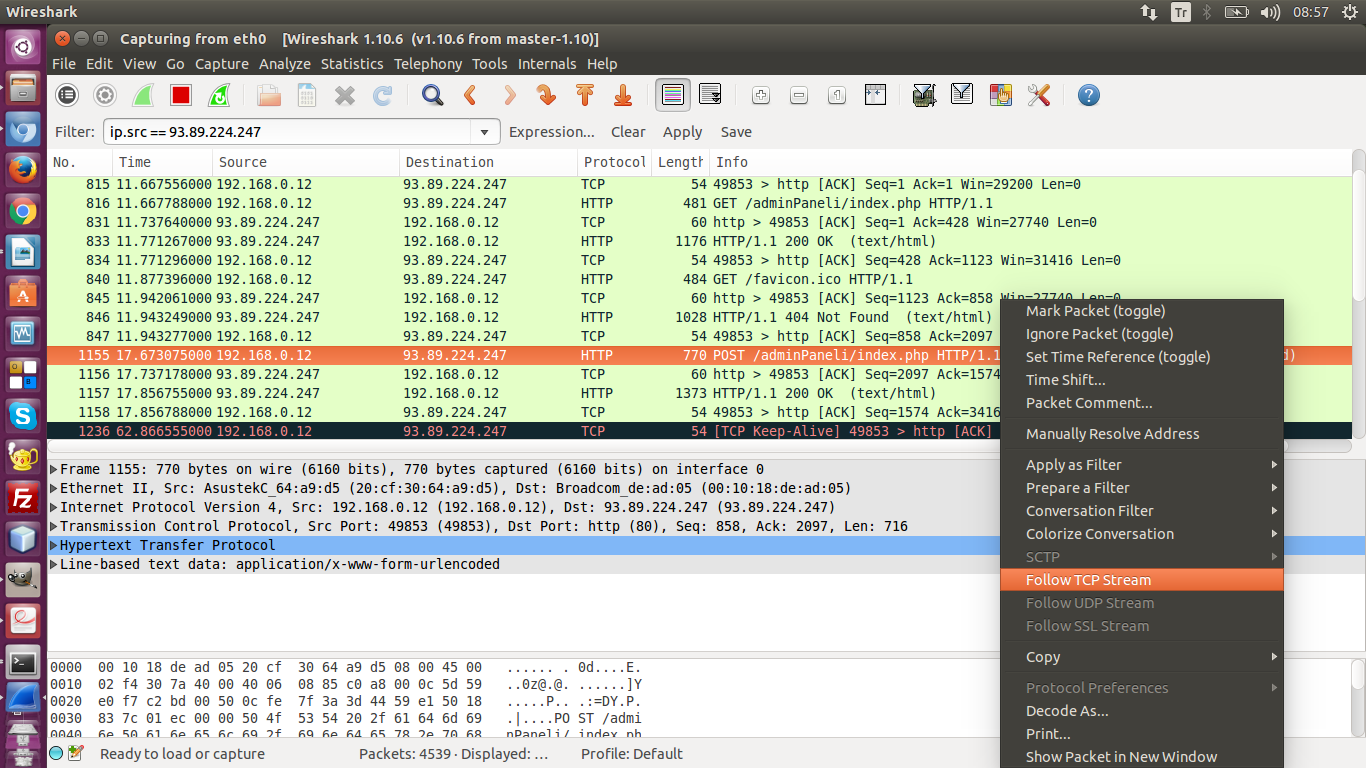Open capture options gear icon

tap(105, 96)
